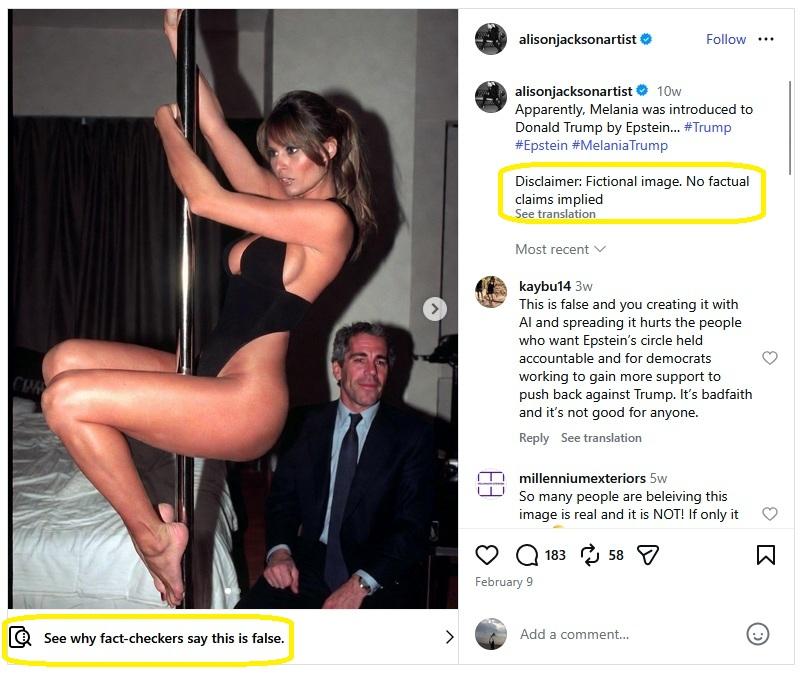Open more options three-dot menu
This screenshot has height=673, width=803.
[x=766, y=39]
